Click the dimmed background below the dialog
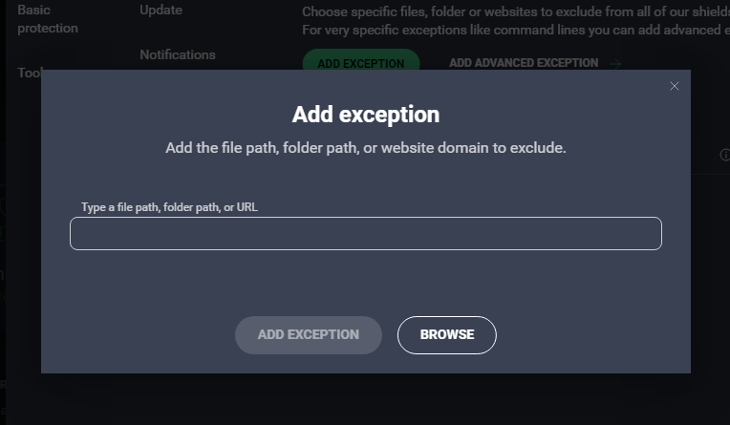The image size is (730, 425). click(365, 400)
